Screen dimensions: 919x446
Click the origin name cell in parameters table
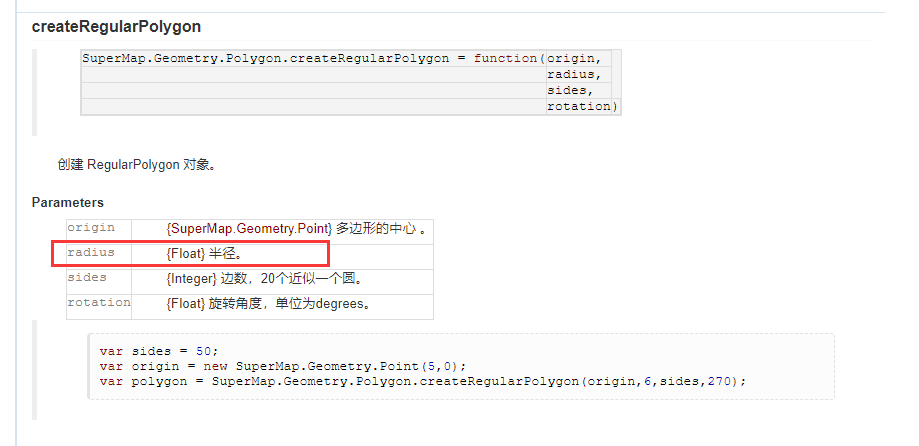tap(99, 232)
